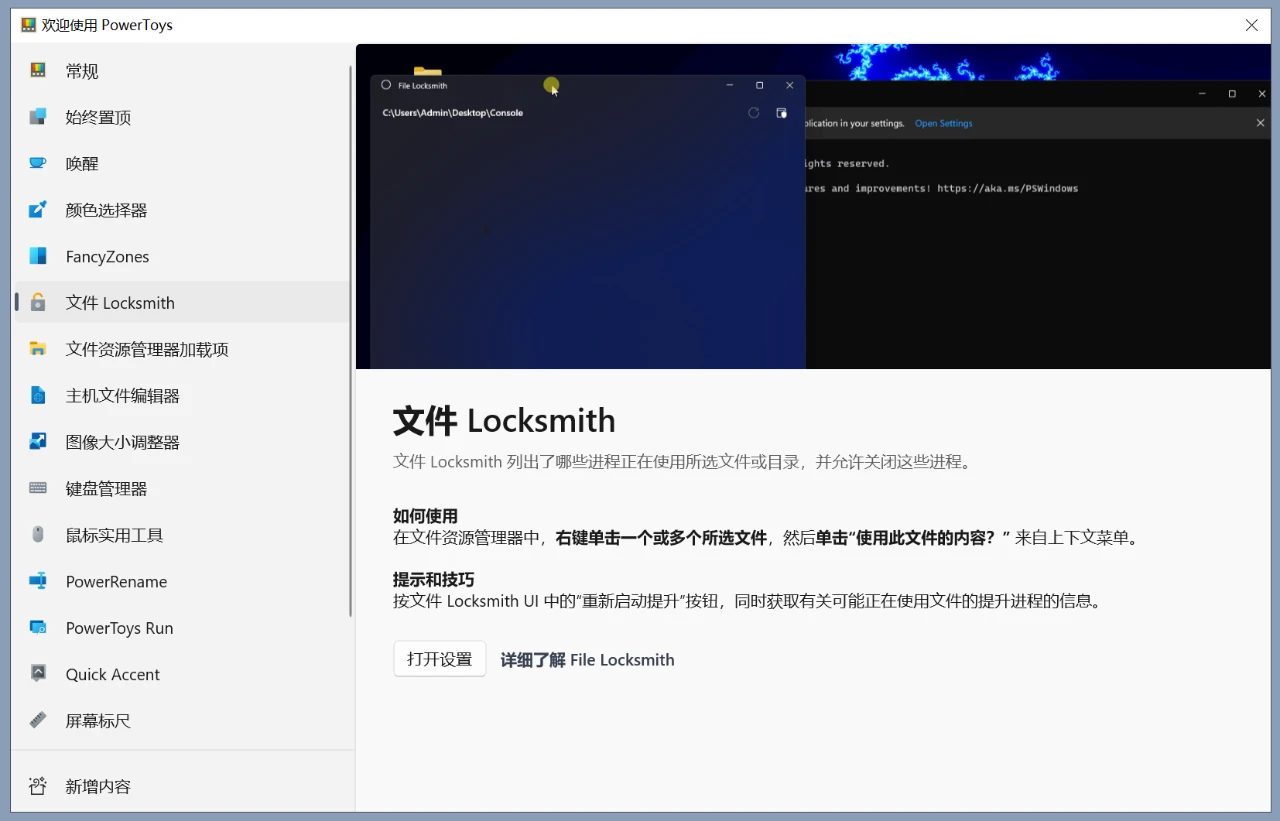The image size is (1280, 821).
Task: Click the 如何使用 subheading
Action: (425, 516)
